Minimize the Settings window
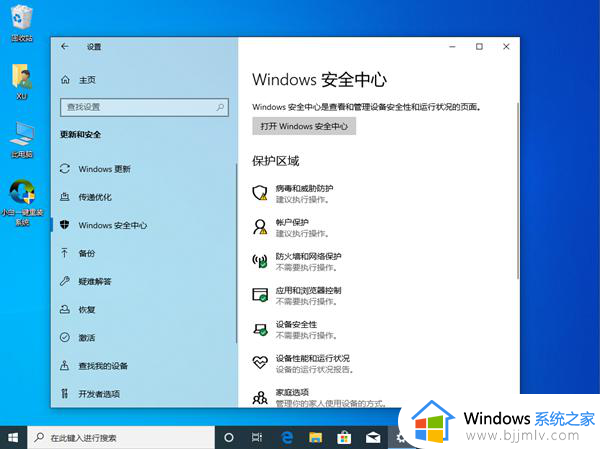Image resolution: width=600 pixels, height=449 pixels. point(452,46)
